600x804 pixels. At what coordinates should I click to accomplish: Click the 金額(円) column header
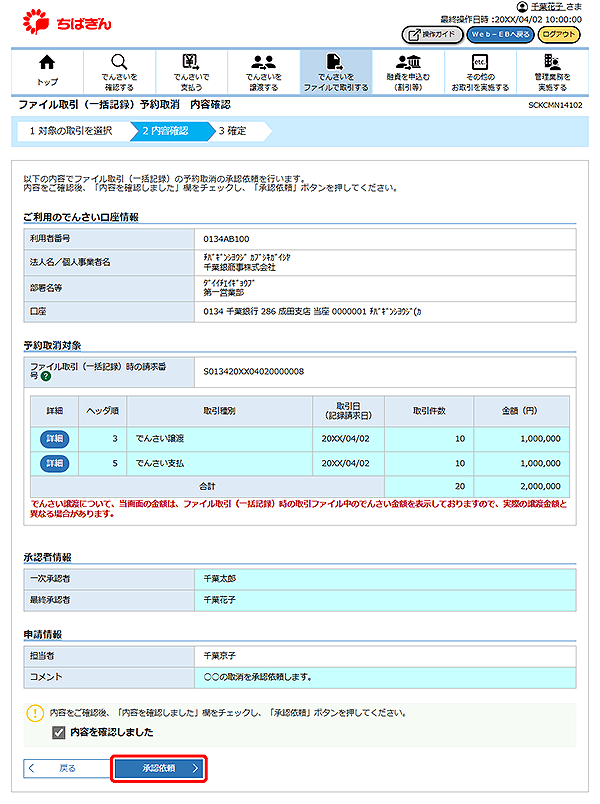[522, 411]
